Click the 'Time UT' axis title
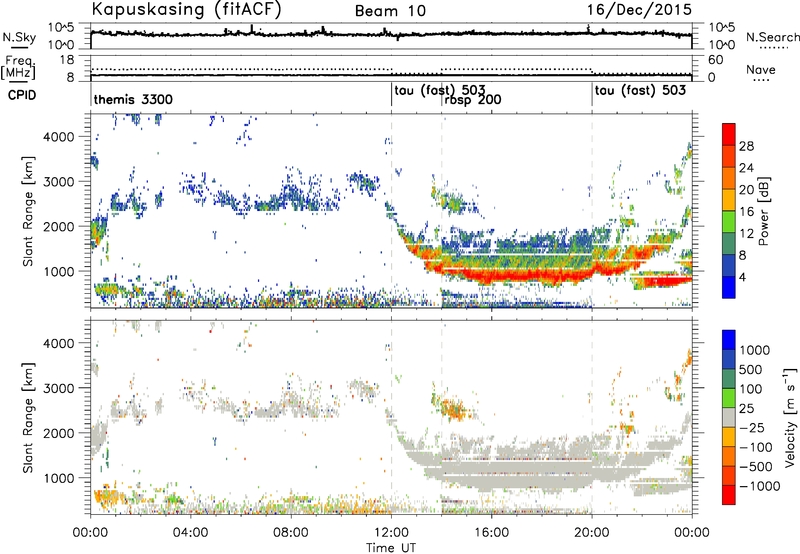The height and width of the screenshot is (554, 800). 391,548
